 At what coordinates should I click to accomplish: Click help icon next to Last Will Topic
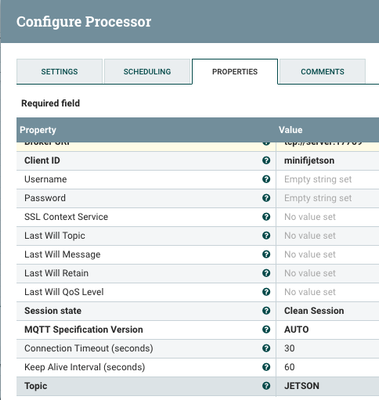coord(266,236)
